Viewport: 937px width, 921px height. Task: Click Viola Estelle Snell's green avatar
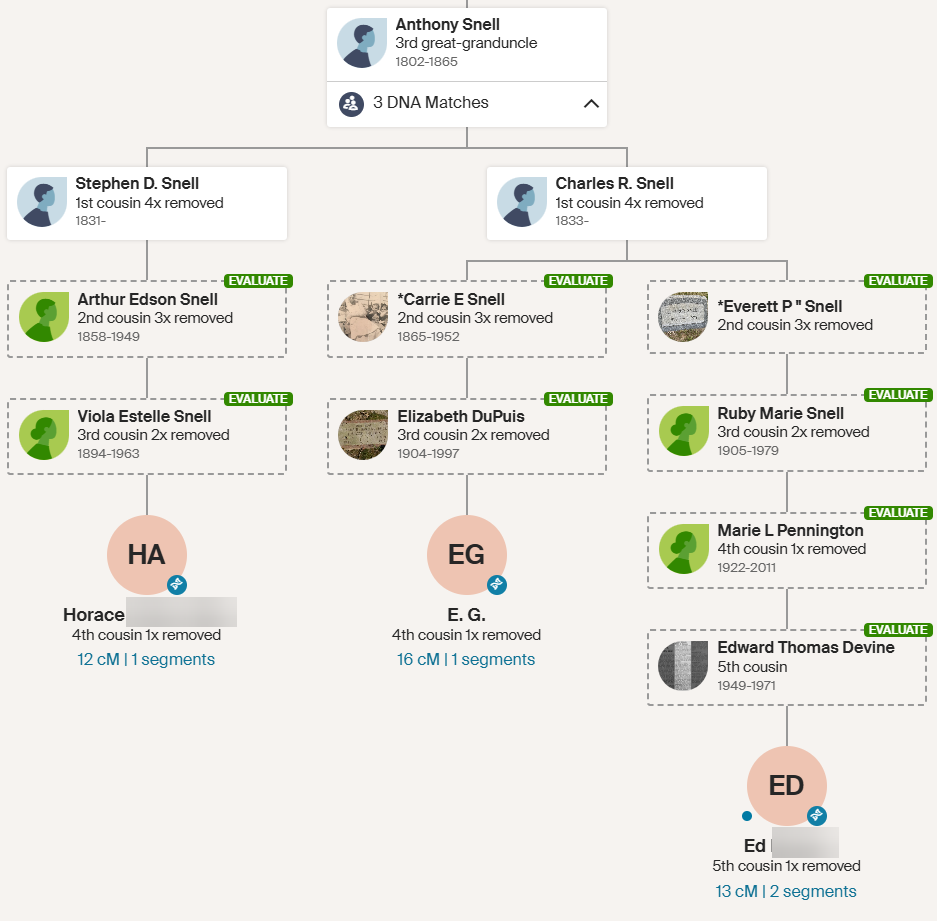(x=43, y=435)
